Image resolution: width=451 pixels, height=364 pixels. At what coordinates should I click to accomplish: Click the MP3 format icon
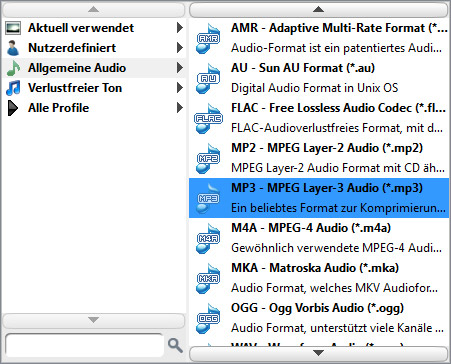click(208, 199)
